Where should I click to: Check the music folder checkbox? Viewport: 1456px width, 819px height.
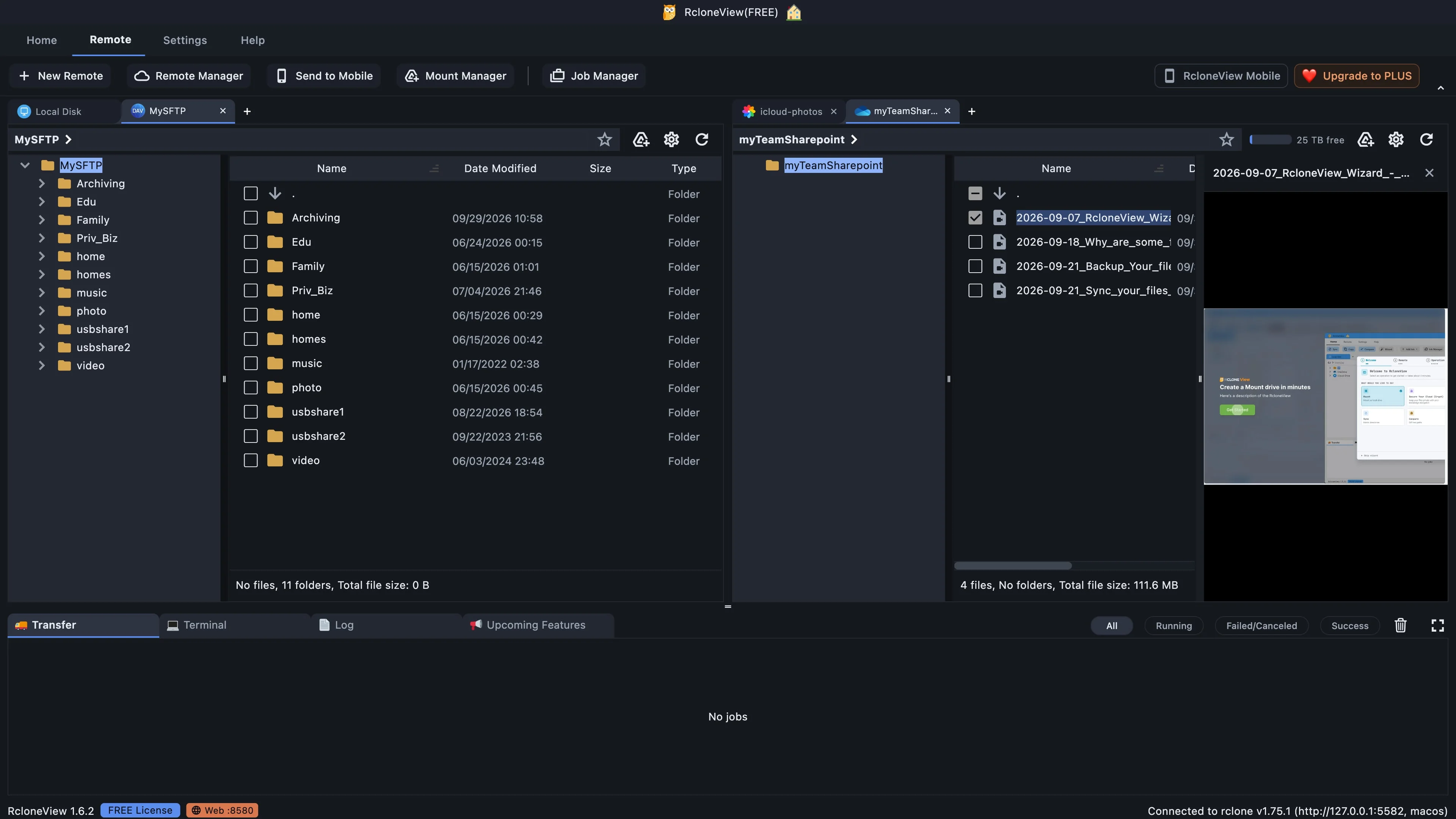tap(250, 364)
